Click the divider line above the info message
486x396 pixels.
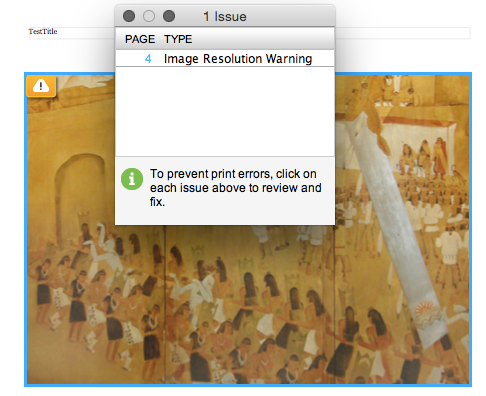click(x=225, y=156)
